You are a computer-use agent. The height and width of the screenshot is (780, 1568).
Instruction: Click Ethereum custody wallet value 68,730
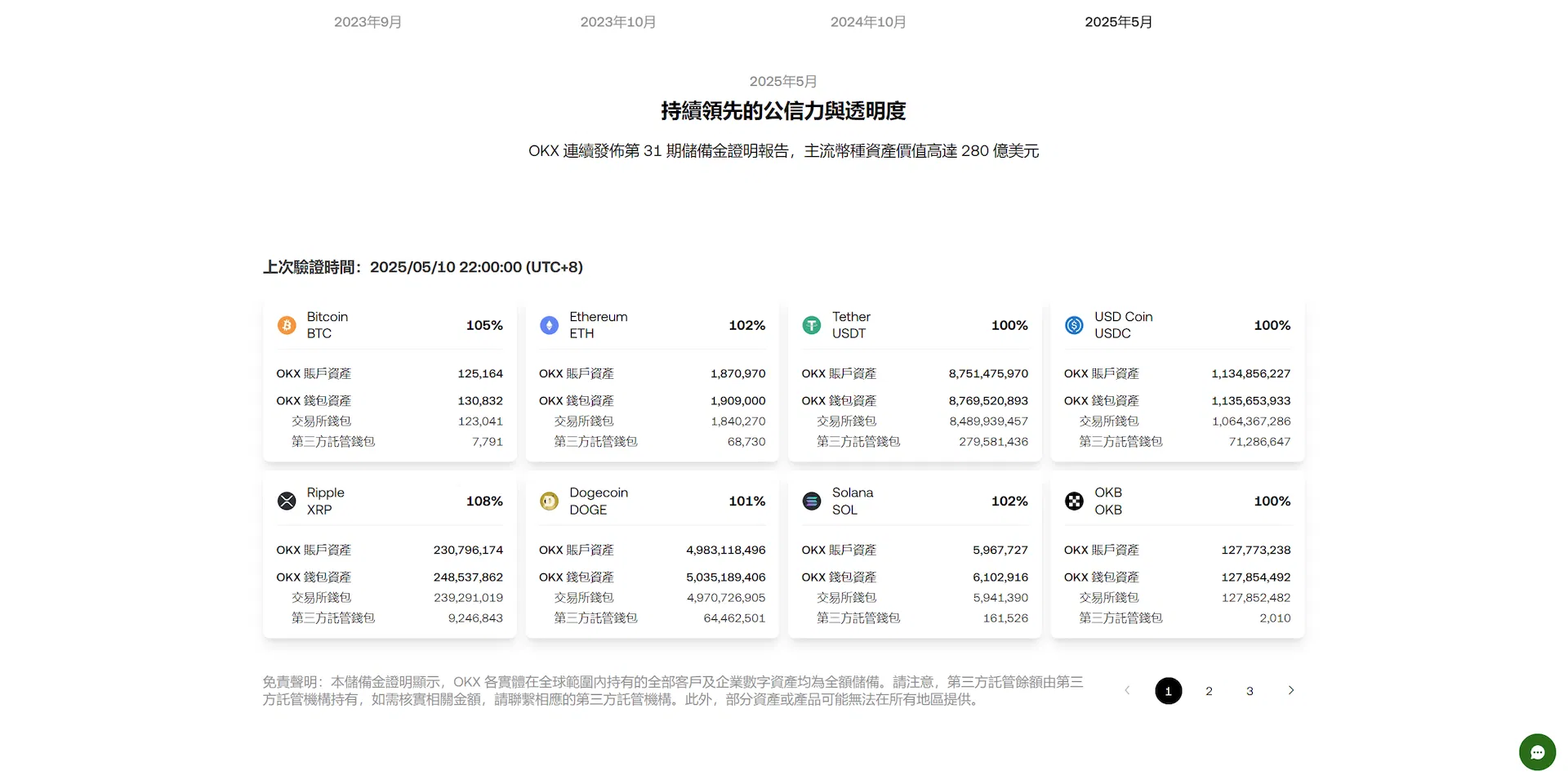pyautogui.click(x=746, y=441)
